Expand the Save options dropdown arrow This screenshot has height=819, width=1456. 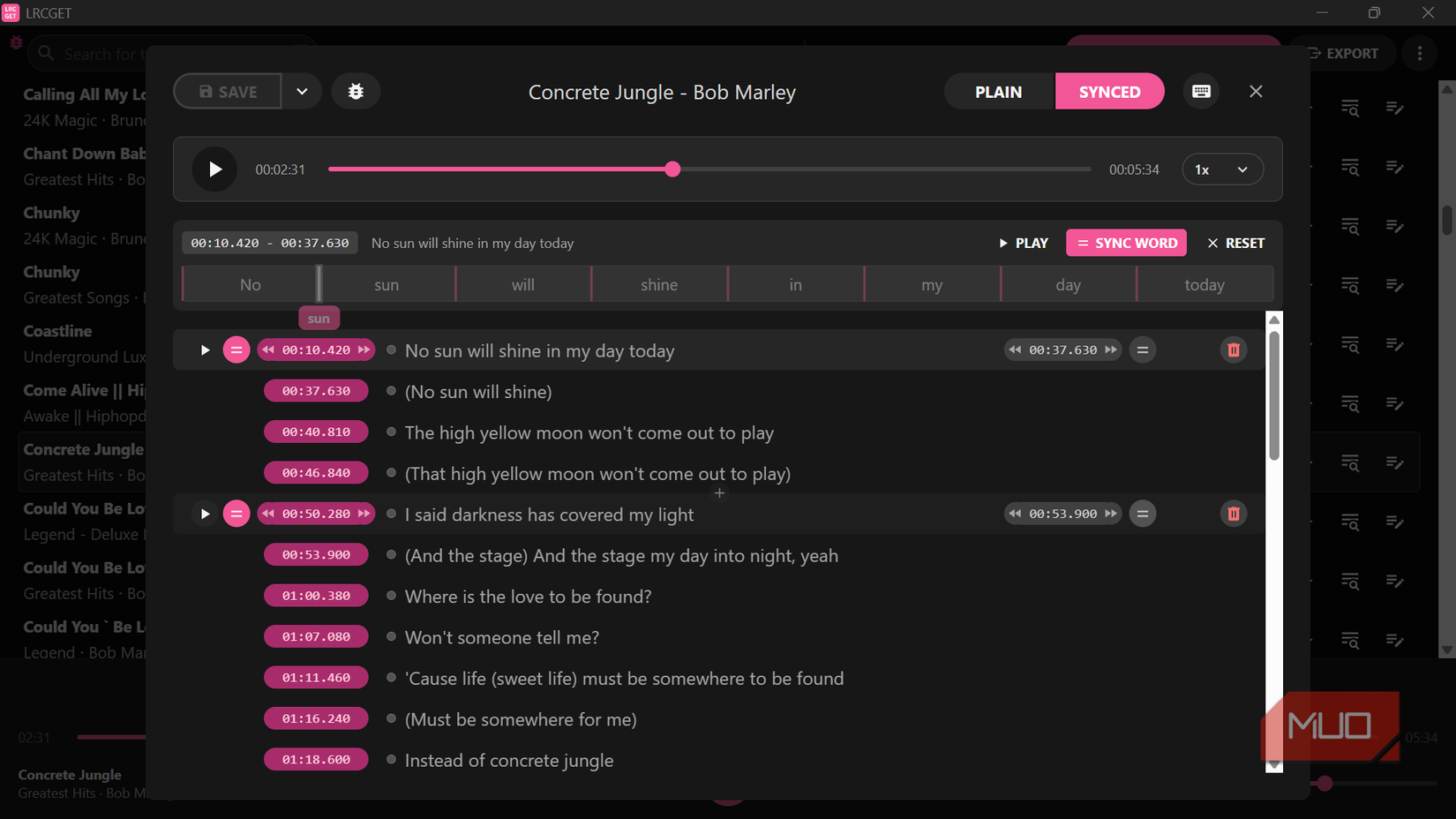pyautogui.click(x=302, y=92)
